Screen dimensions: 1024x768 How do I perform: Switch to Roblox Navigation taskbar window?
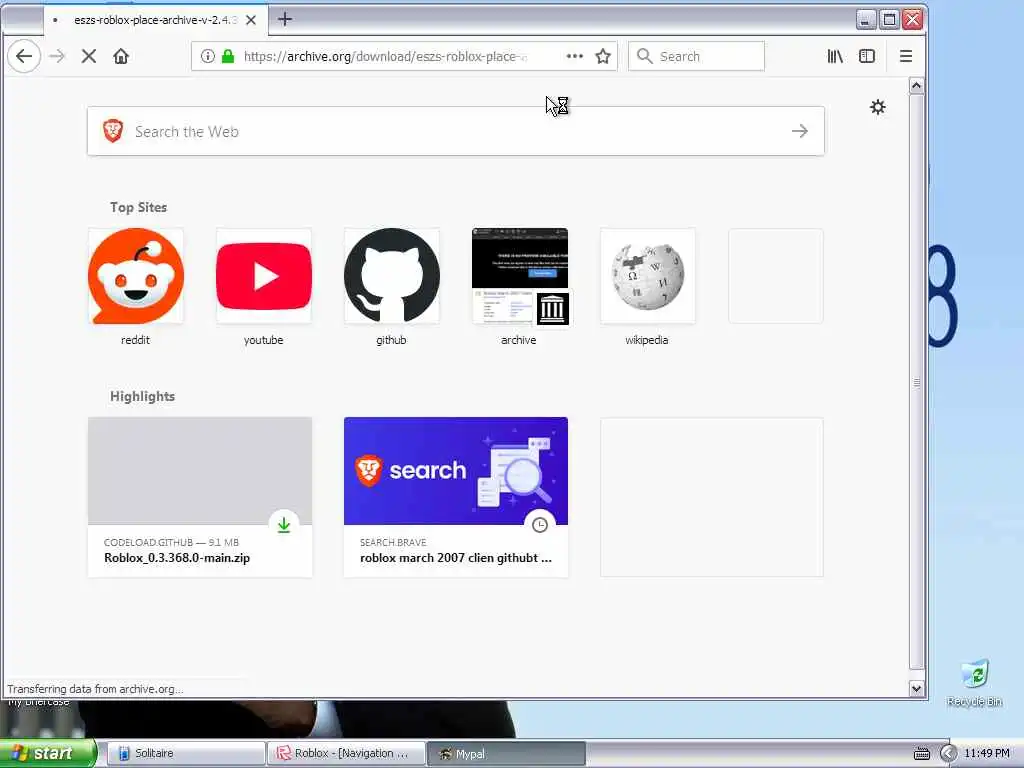(x=346, y=753)
